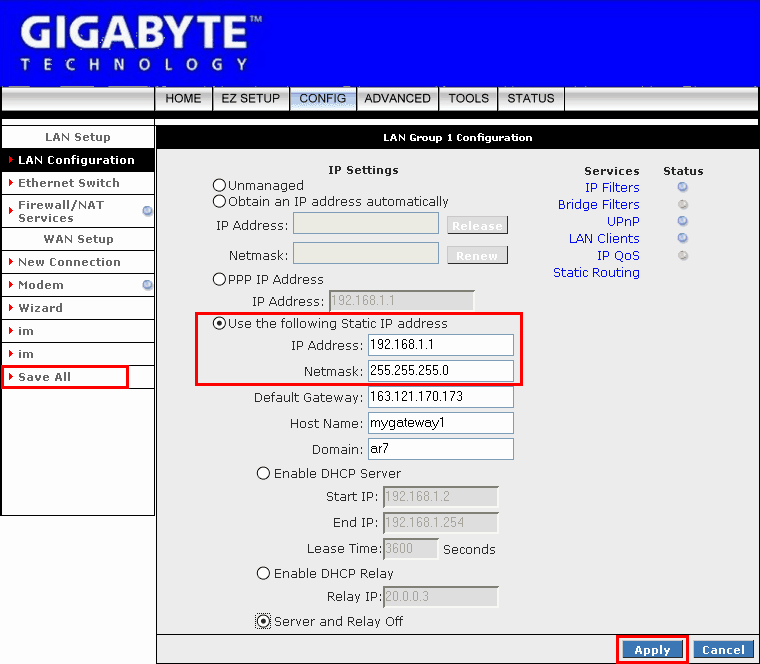Open Ethernet Switch settings

point(78,183)
